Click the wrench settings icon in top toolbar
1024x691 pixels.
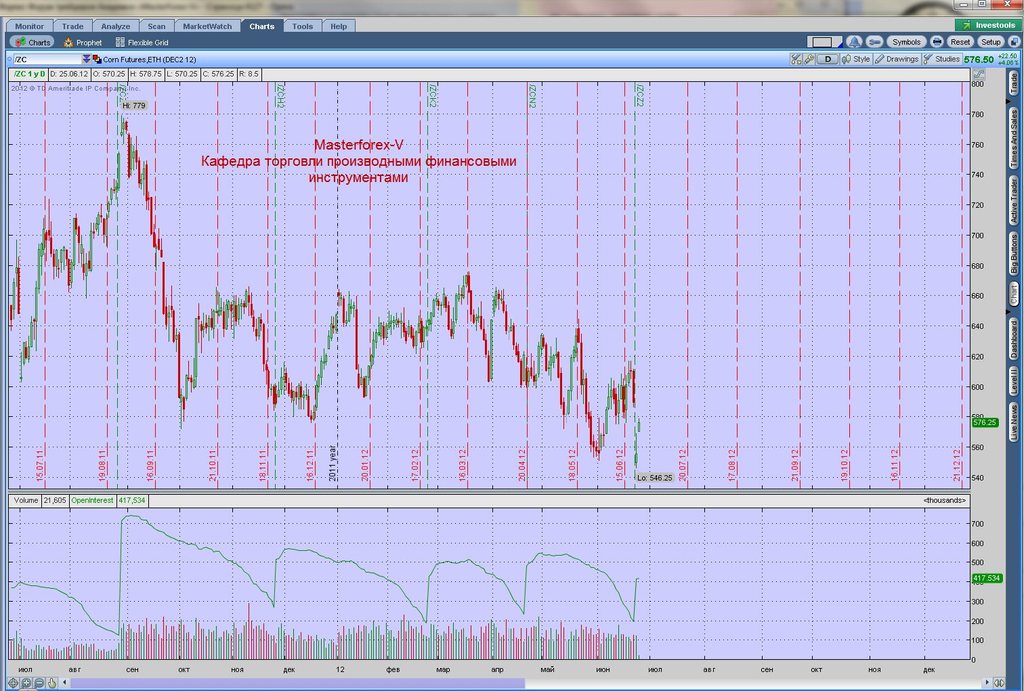point(874,42)
